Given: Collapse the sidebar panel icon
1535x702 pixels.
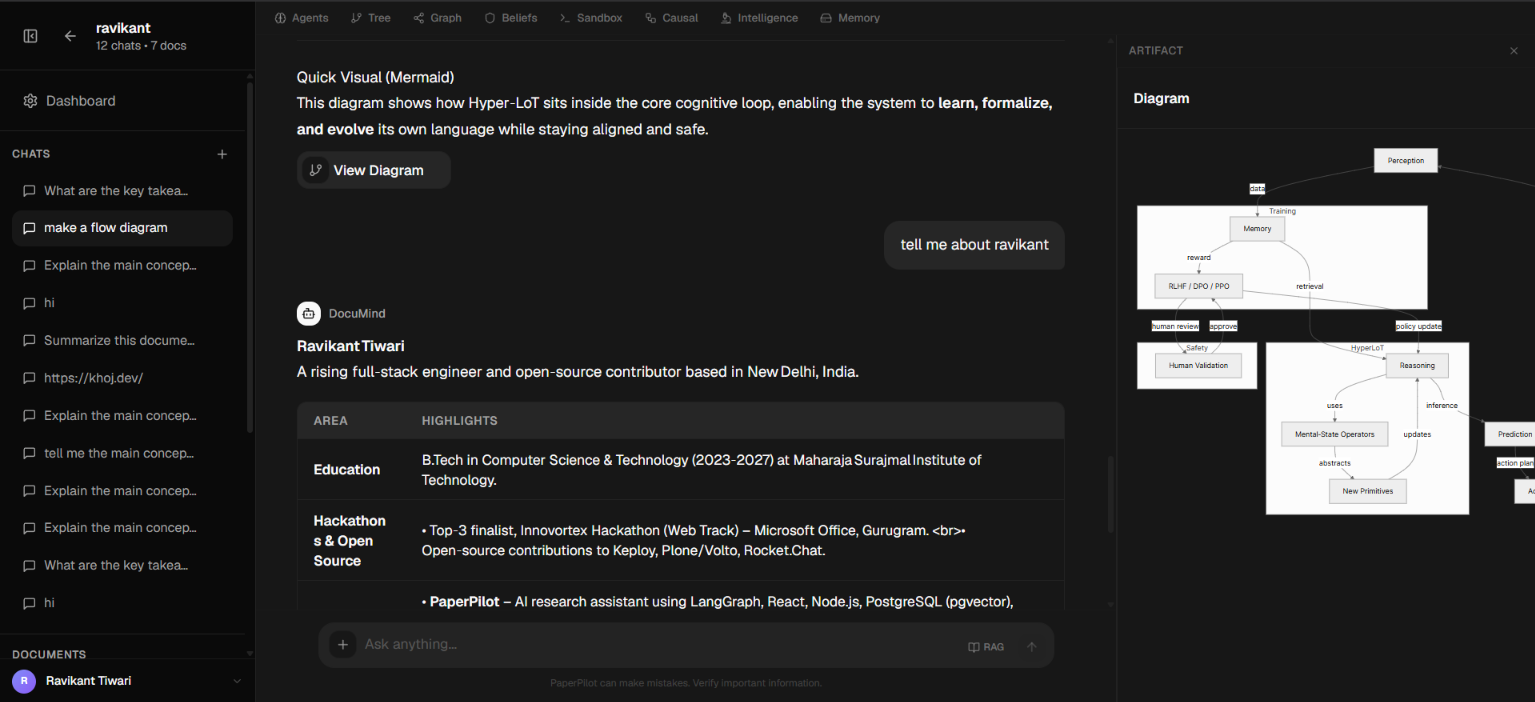Looking at the screenshot, I should pos(30,36).
